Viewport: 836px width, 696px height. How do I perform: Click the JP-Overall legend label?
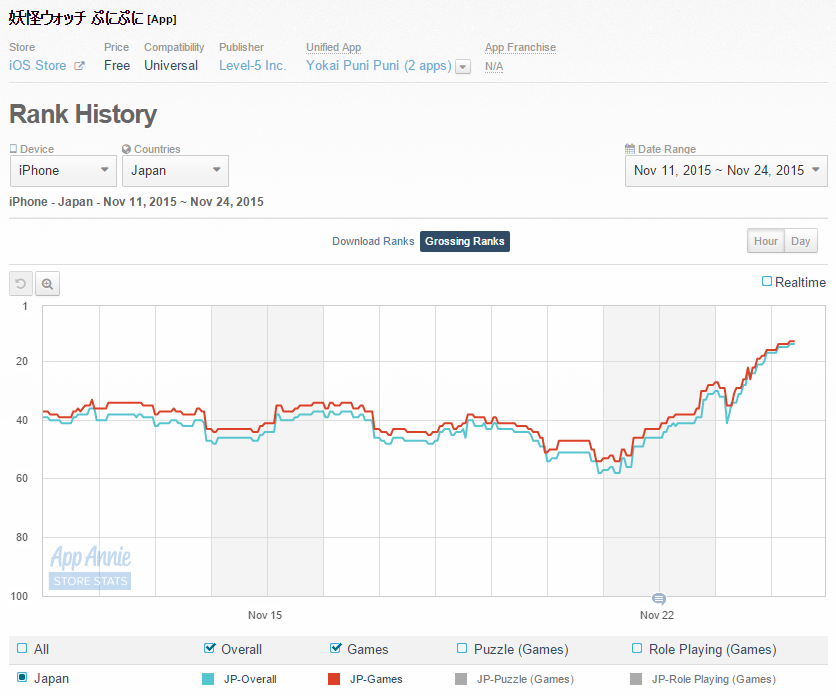click(250, 679)
